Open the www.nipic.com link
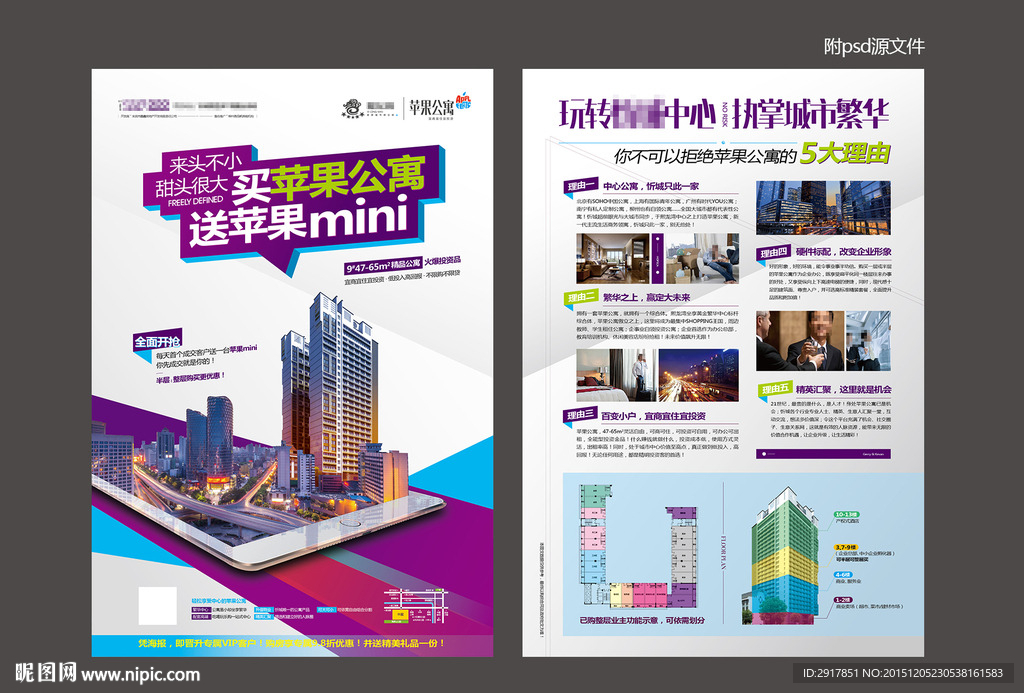 (x=140, y=675)
